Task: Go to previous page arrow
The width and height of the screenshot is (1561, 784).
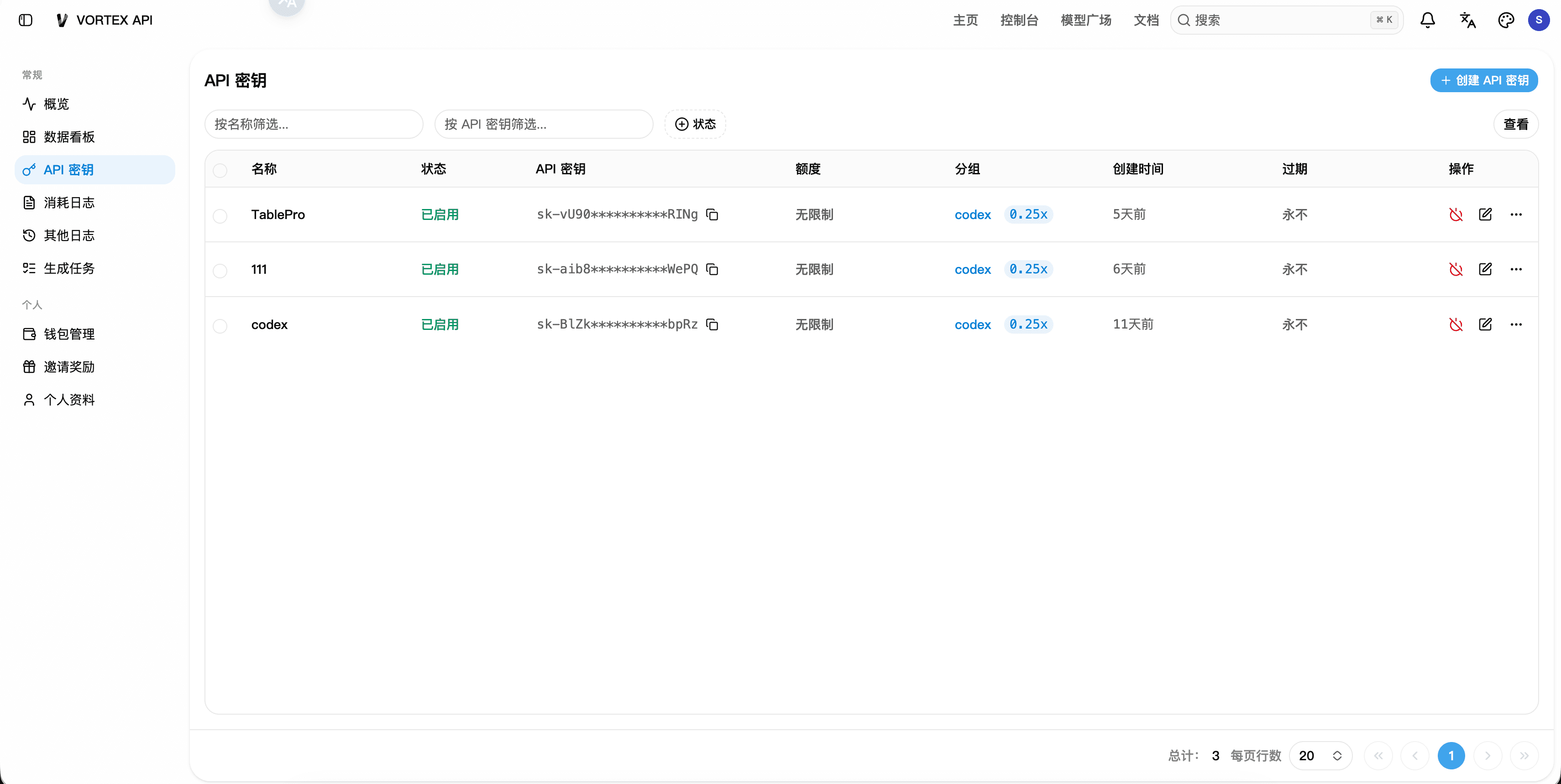Action: 1415,756
